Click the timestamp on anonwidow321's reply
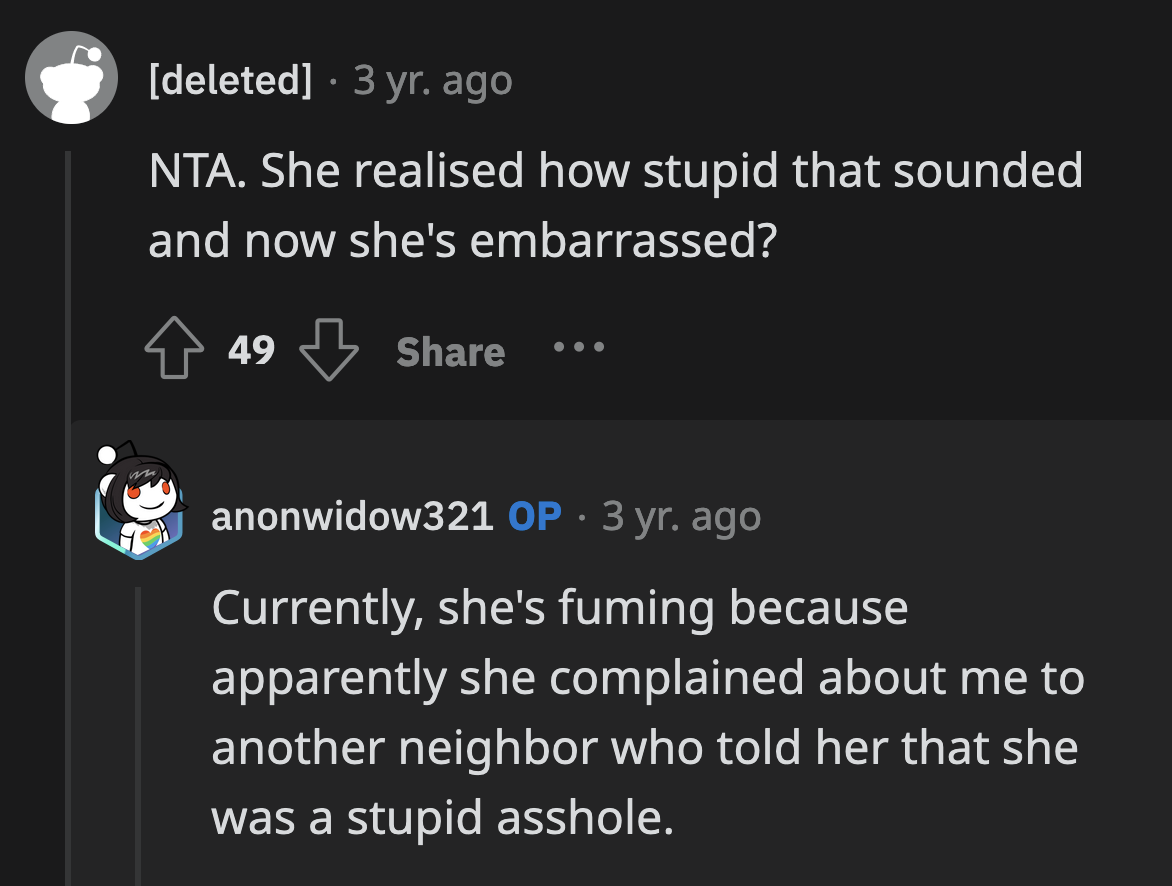This screenshot has width=1172, height=886. tap(682, 516)
